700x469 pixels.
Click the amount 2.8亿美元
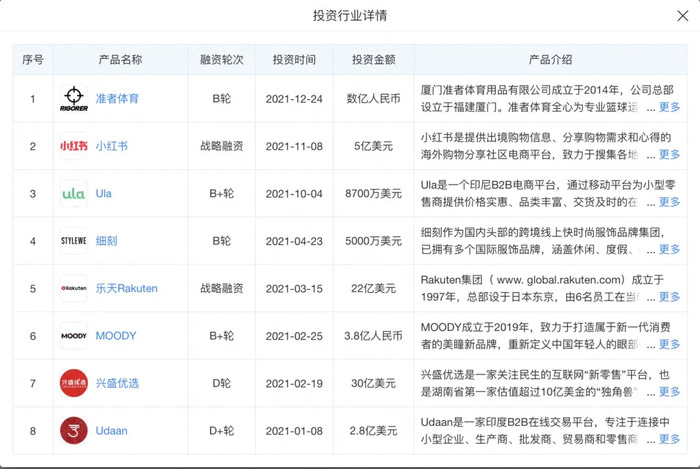[373, 431]
